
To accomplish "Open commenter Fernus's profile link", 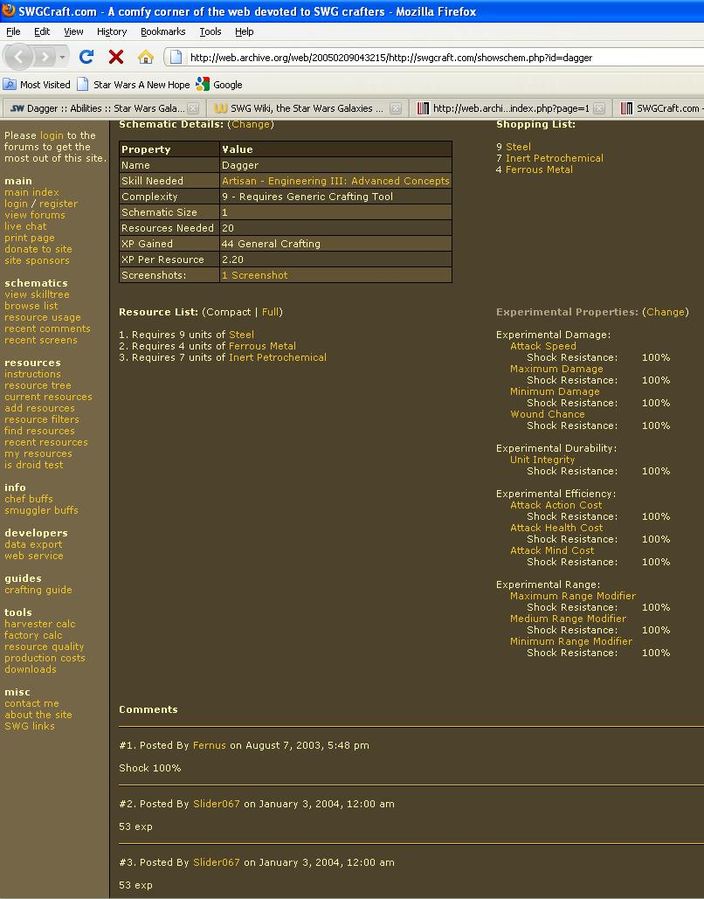I will point(209,745).
